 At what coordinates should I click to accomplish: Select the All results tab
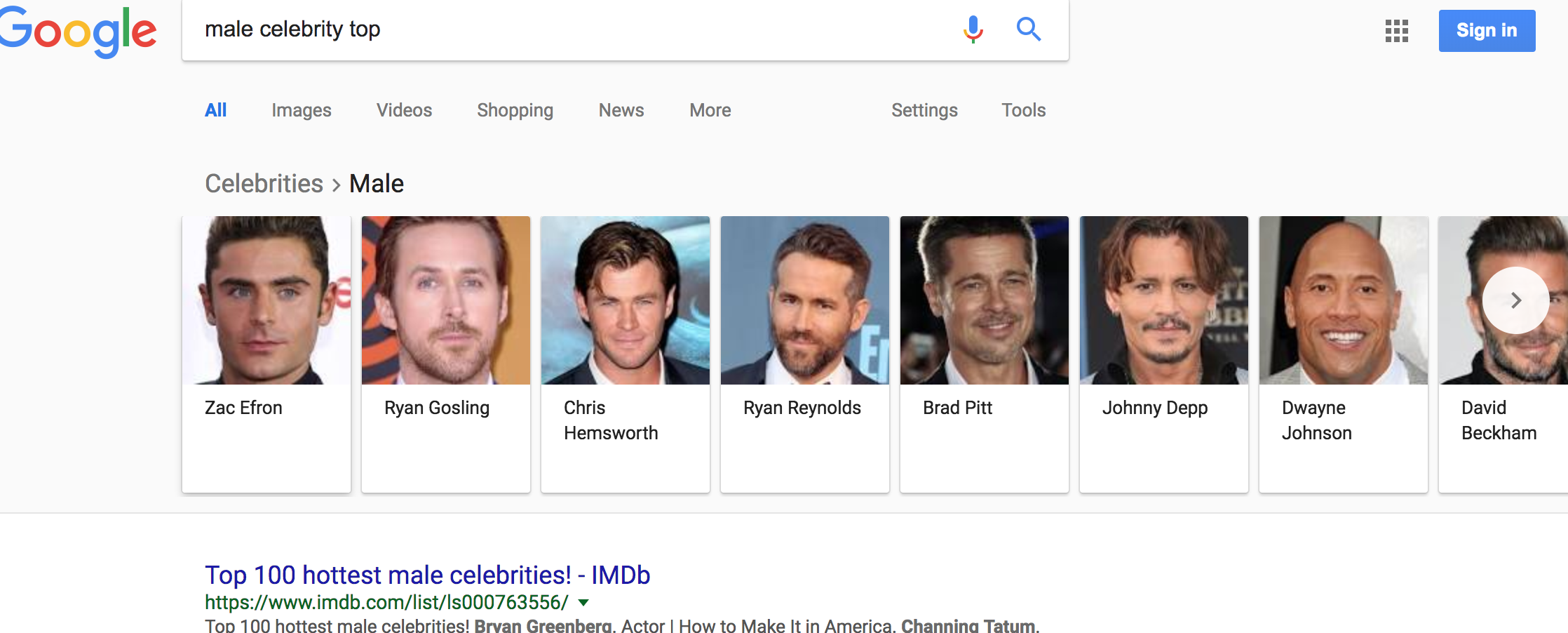coord(216,110)
